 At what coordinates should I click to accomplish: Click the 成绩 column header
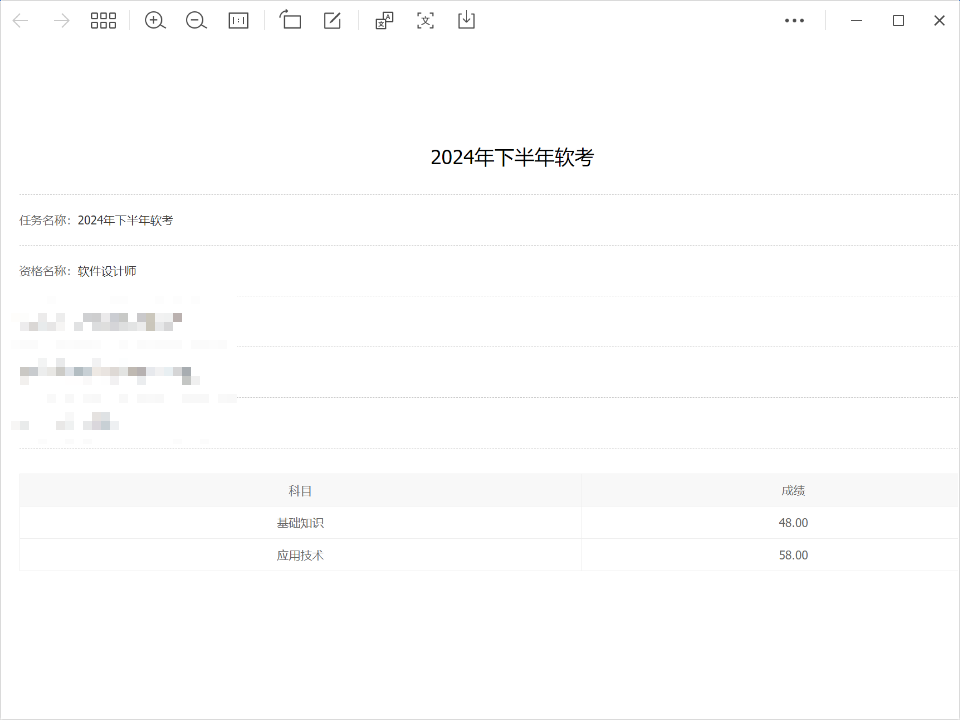pos(793,491)
